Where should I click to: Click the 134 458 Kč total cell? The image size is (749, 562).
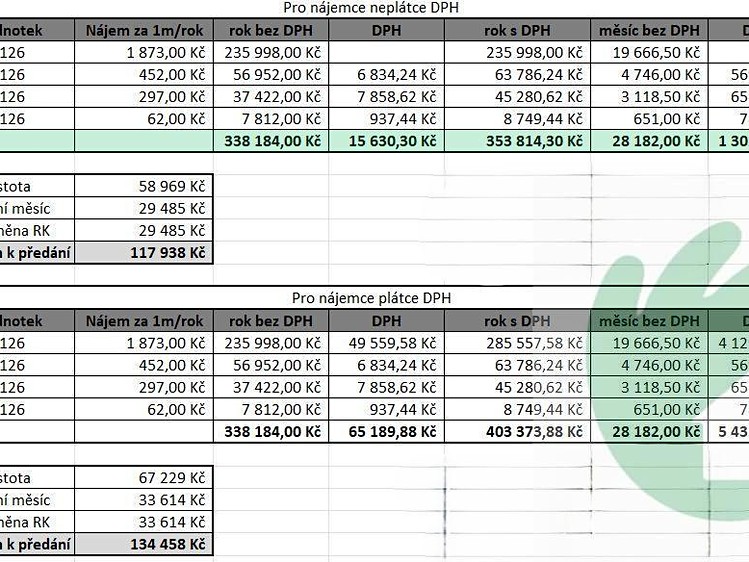(144, 544)
